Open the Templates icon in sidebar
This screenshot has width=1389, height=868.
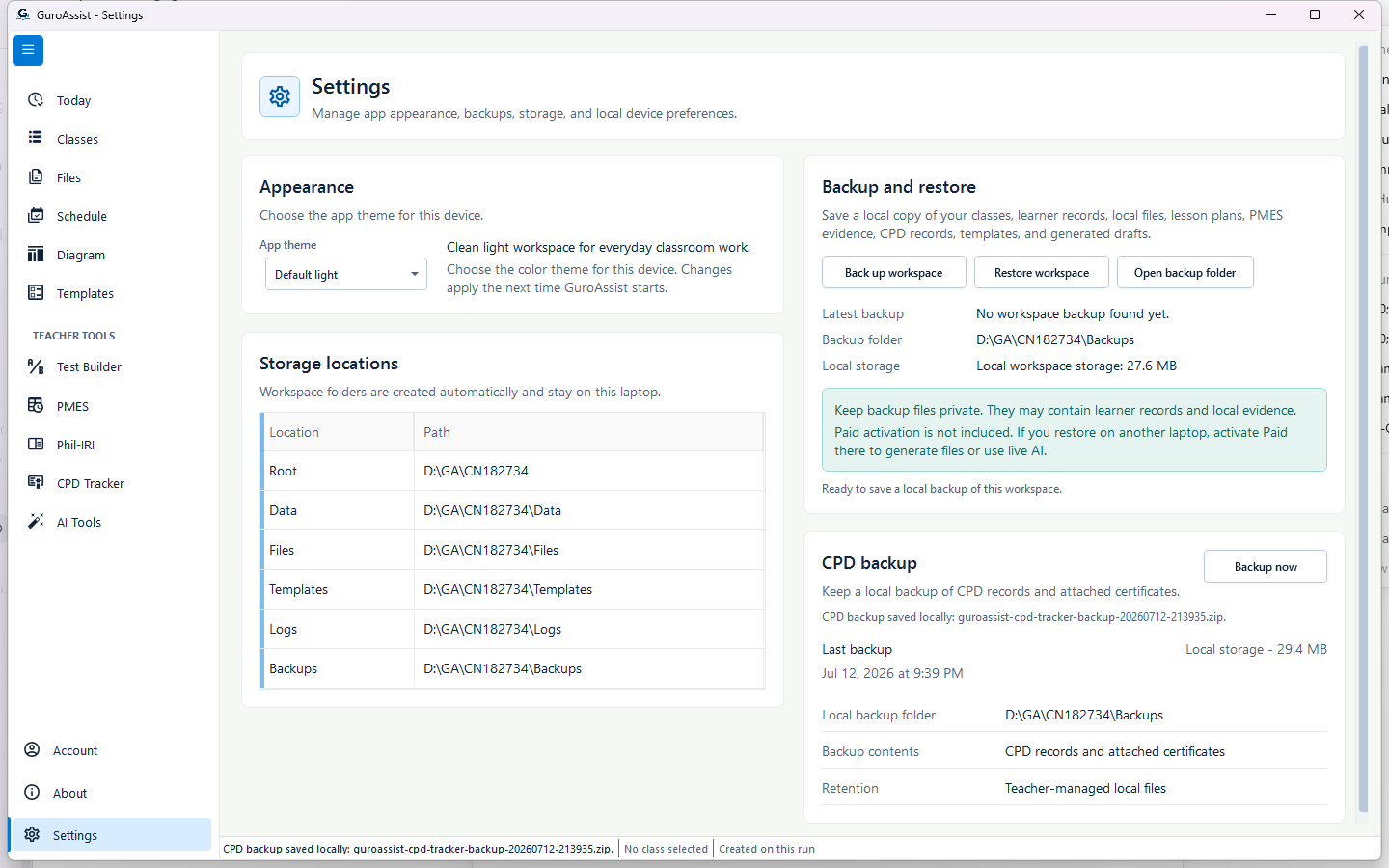(x=36, y=292)
